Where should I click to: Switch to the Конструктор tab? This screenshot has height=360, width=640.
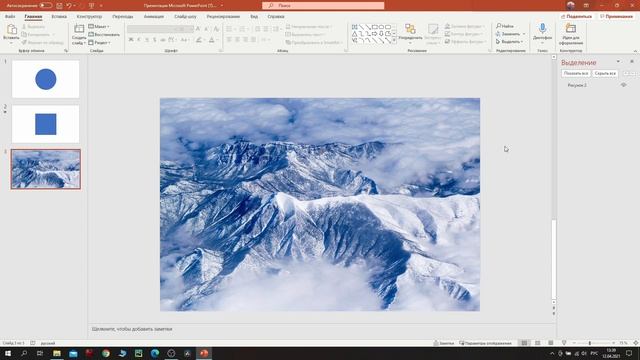(89, 17)
